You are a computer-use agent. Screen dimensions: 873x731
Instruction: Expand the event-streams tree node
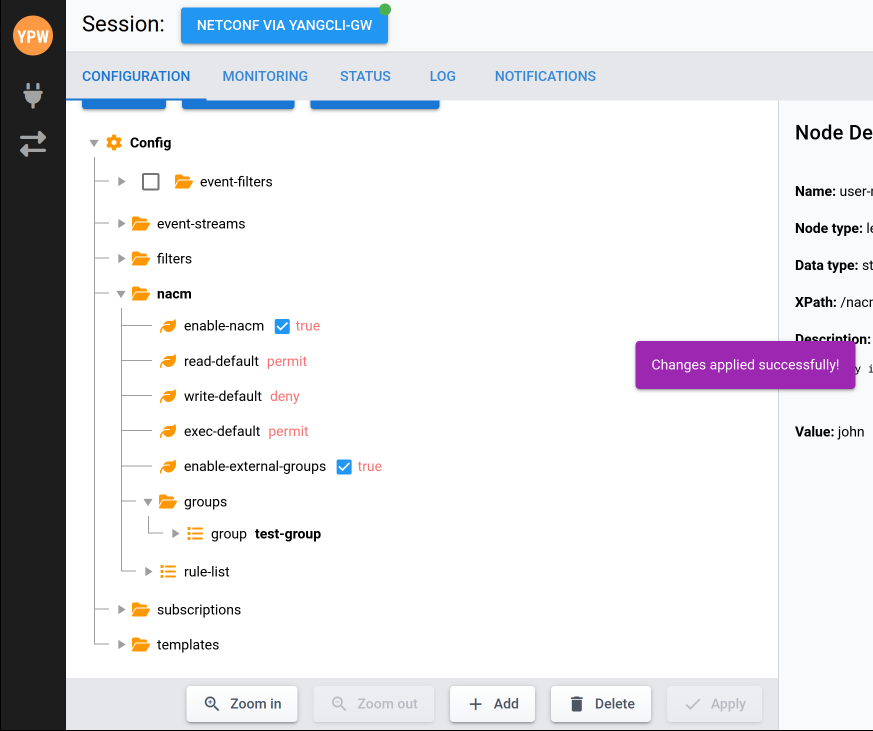(x=121, y=224)
